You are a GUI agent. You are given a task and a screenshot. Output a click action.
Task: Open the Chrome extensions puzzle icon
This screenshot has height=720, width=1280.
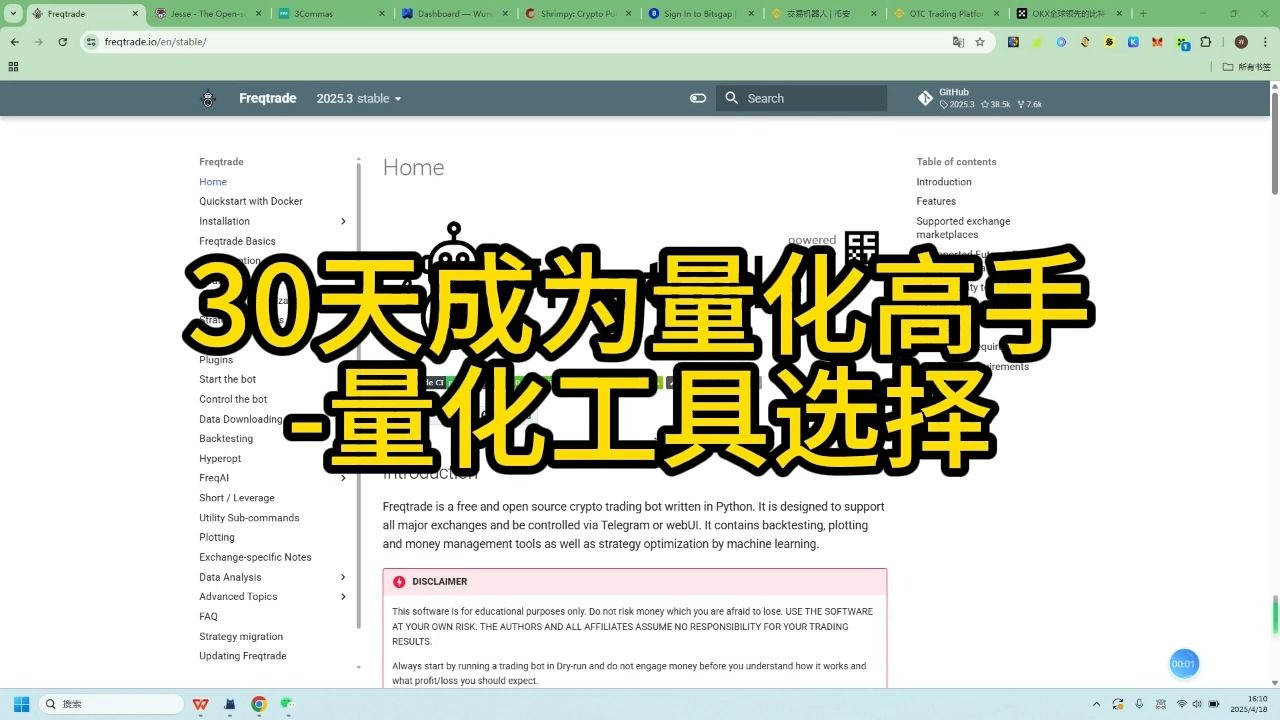click(x=1205, y=42)
